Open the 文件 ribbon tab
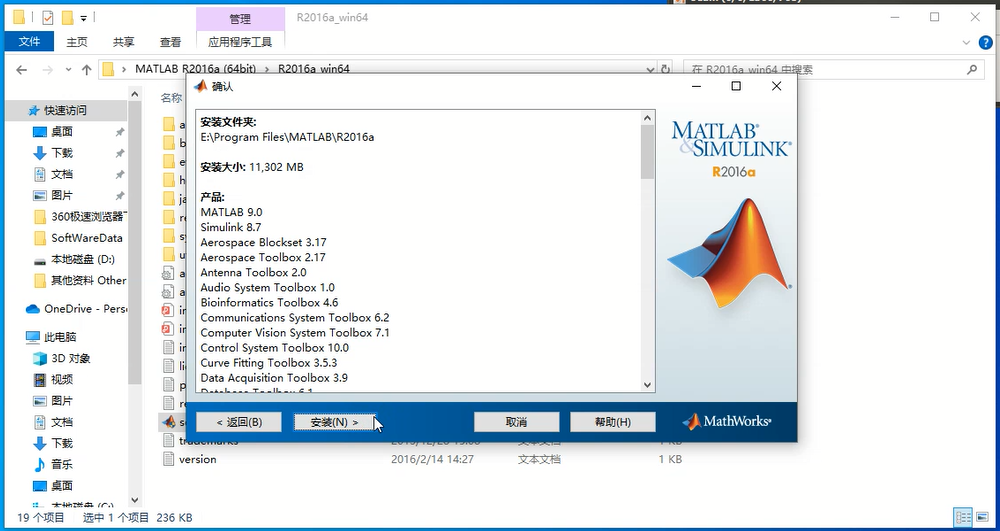Screen dimensions: 1000x531 point(29,41)
